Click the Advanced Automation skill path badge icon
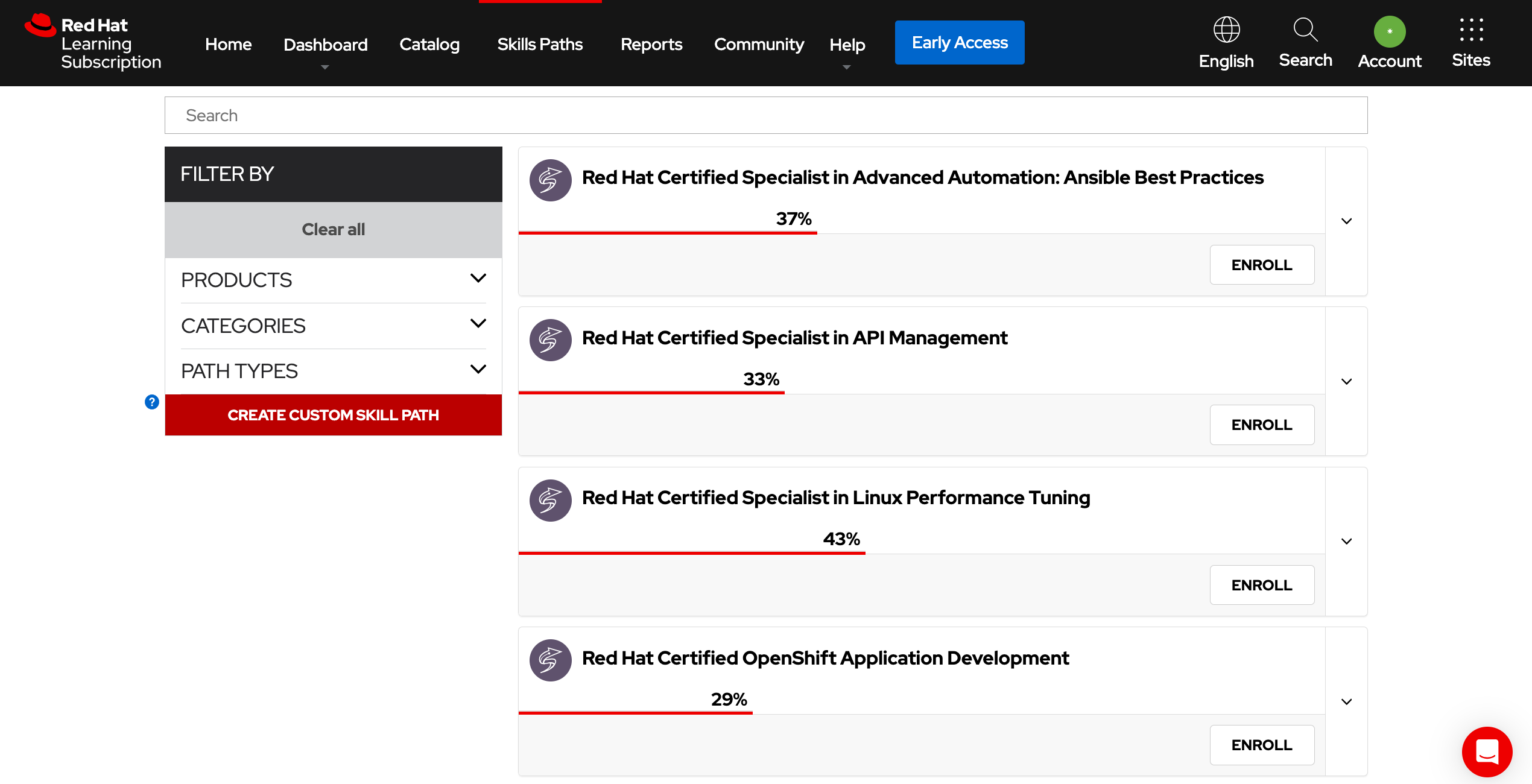Viewport: 1532px width, 784px height. [550, 180]
